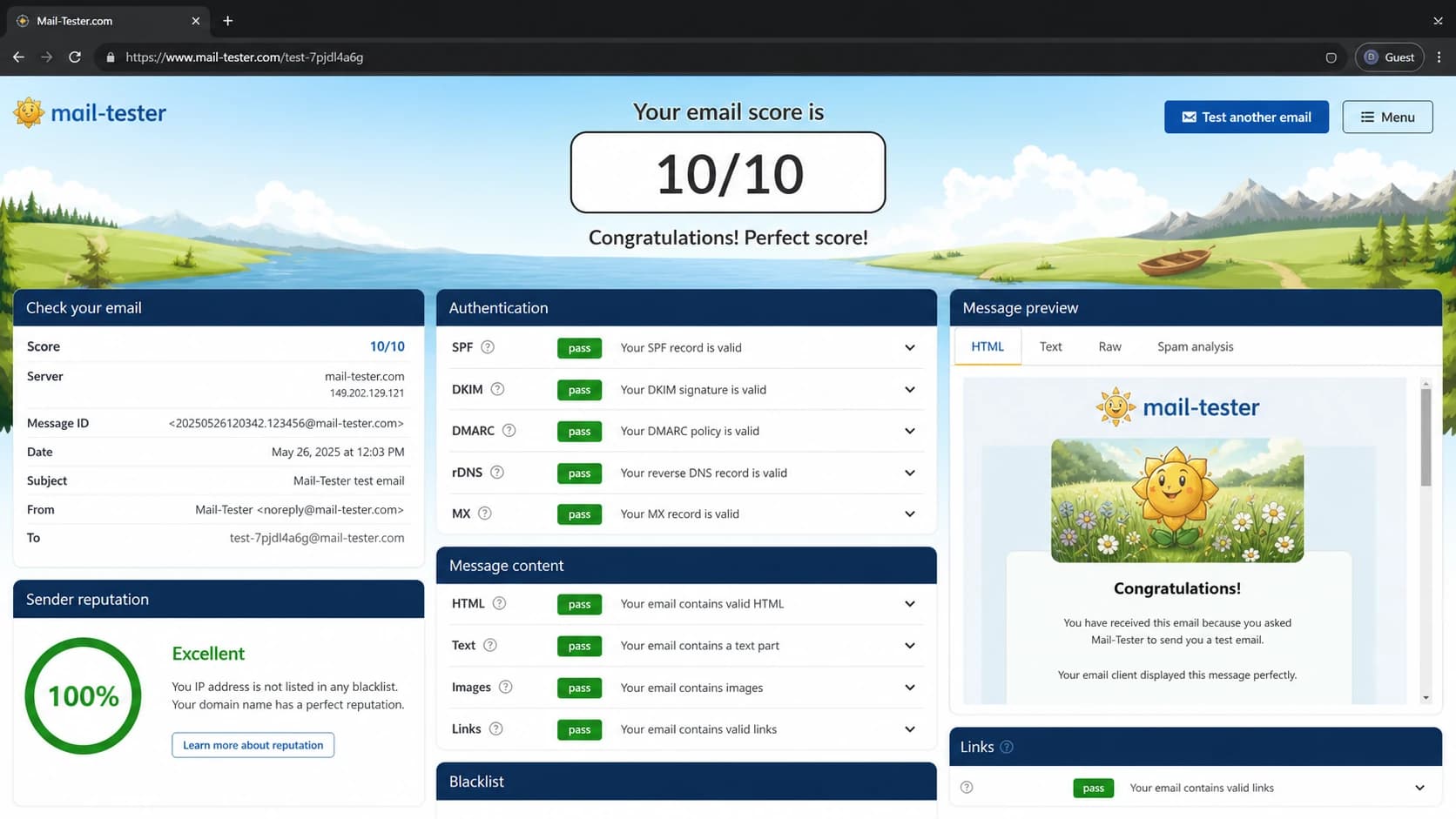Open DKIM help question mark icon
Viewport: 1456px width, 819px height.
click(497, 389)
